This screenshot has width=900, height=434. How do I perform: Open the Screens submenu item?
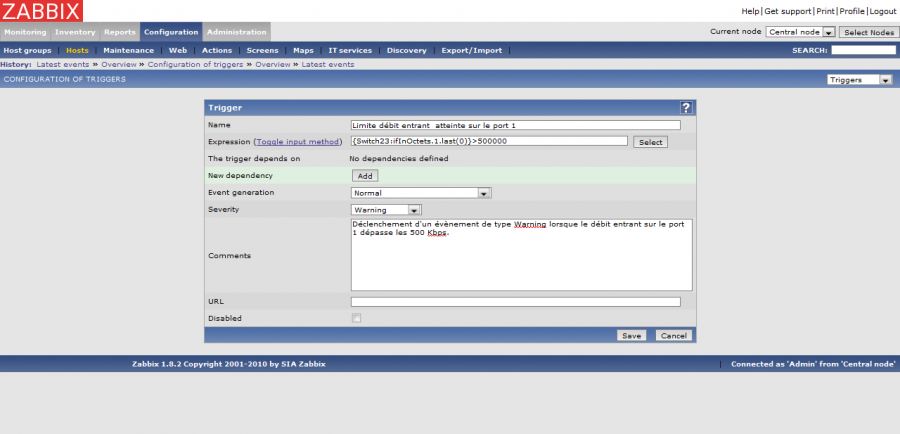262,51
